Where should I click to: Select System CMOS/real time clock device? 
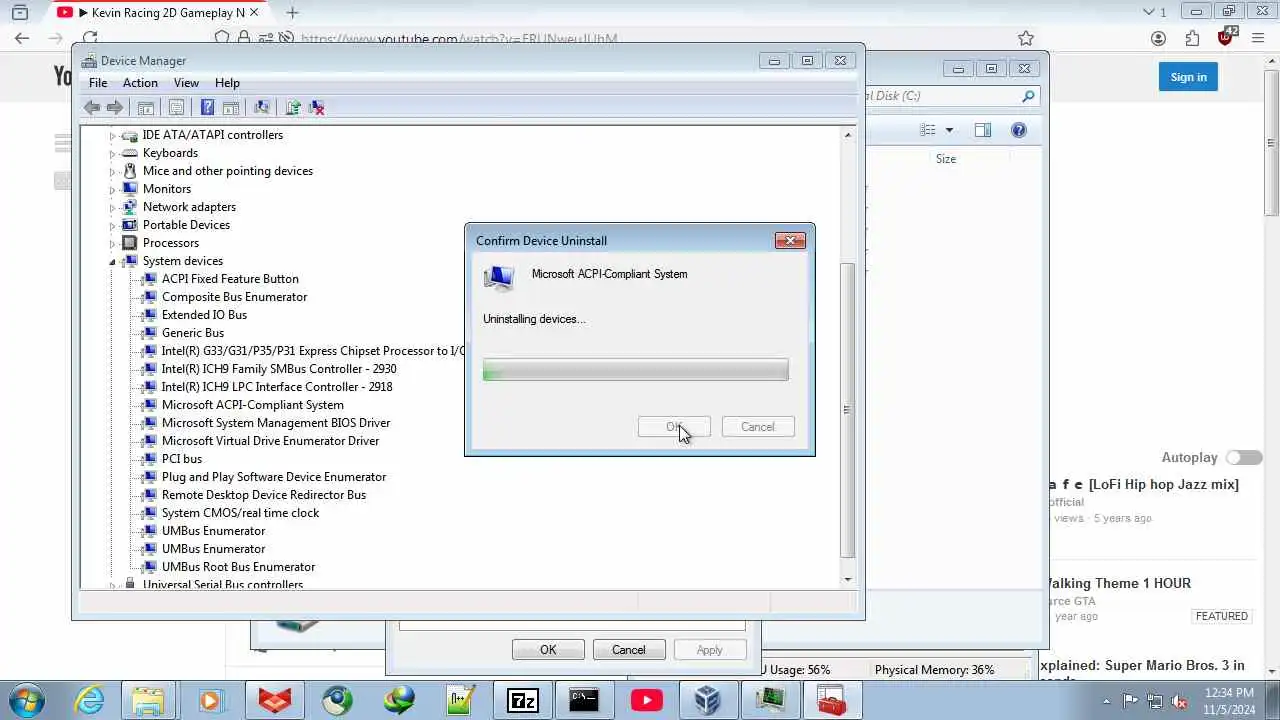[x=240, y=513]
